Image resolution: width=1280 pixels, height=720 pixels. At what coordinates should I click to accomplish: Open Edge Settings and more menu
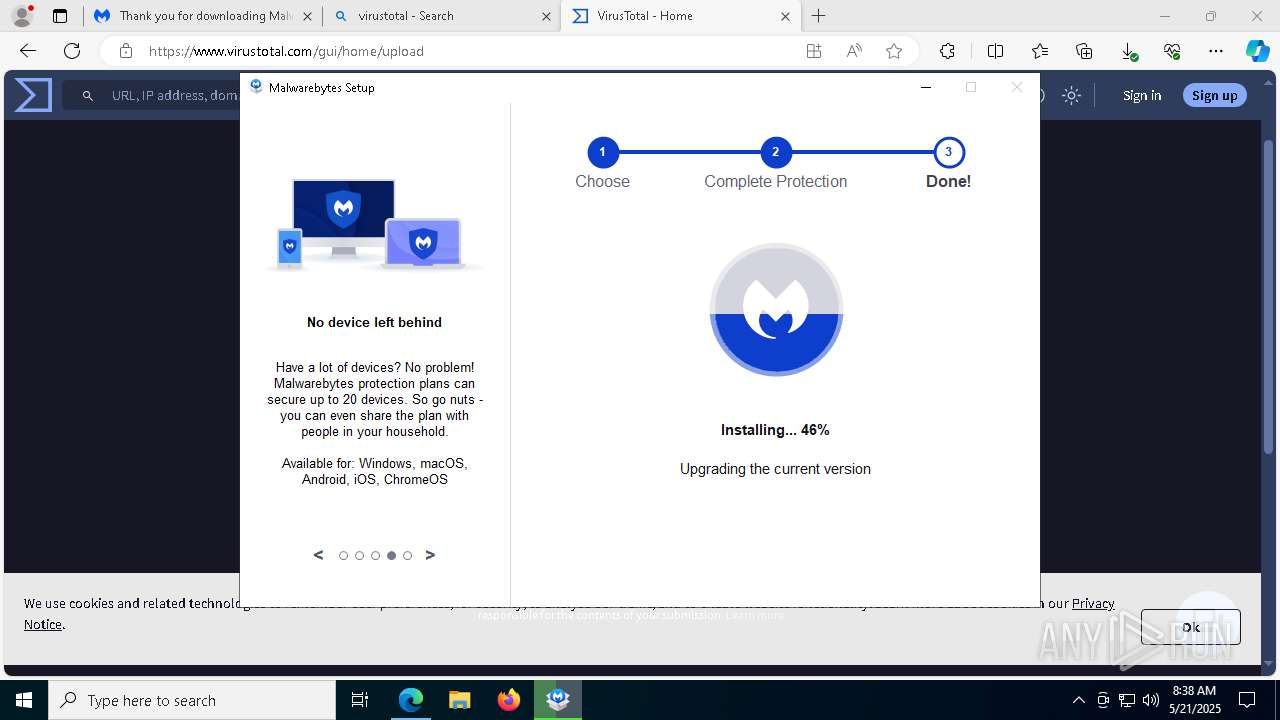[1216, 51]
